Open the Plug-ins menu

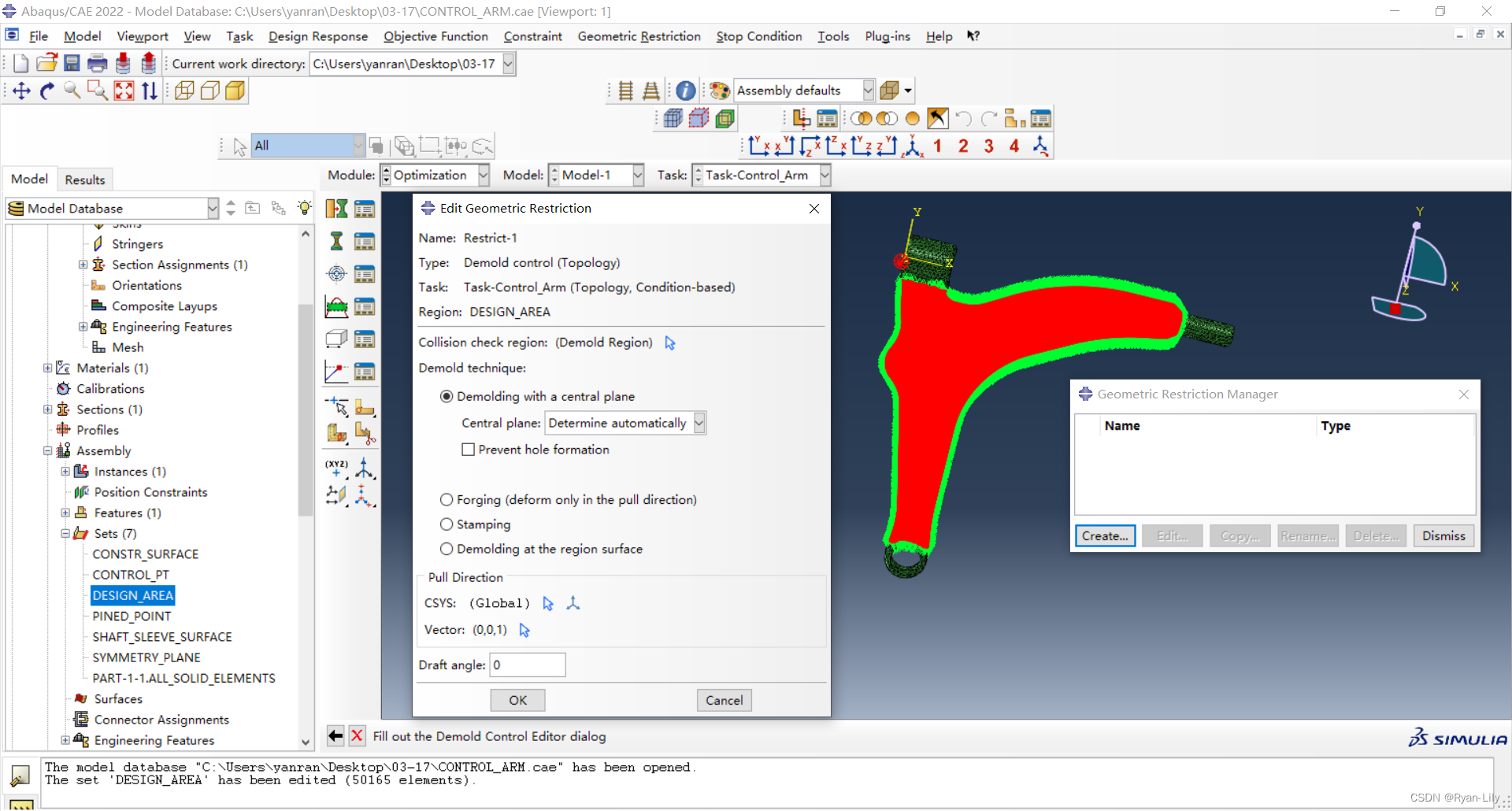888,36
